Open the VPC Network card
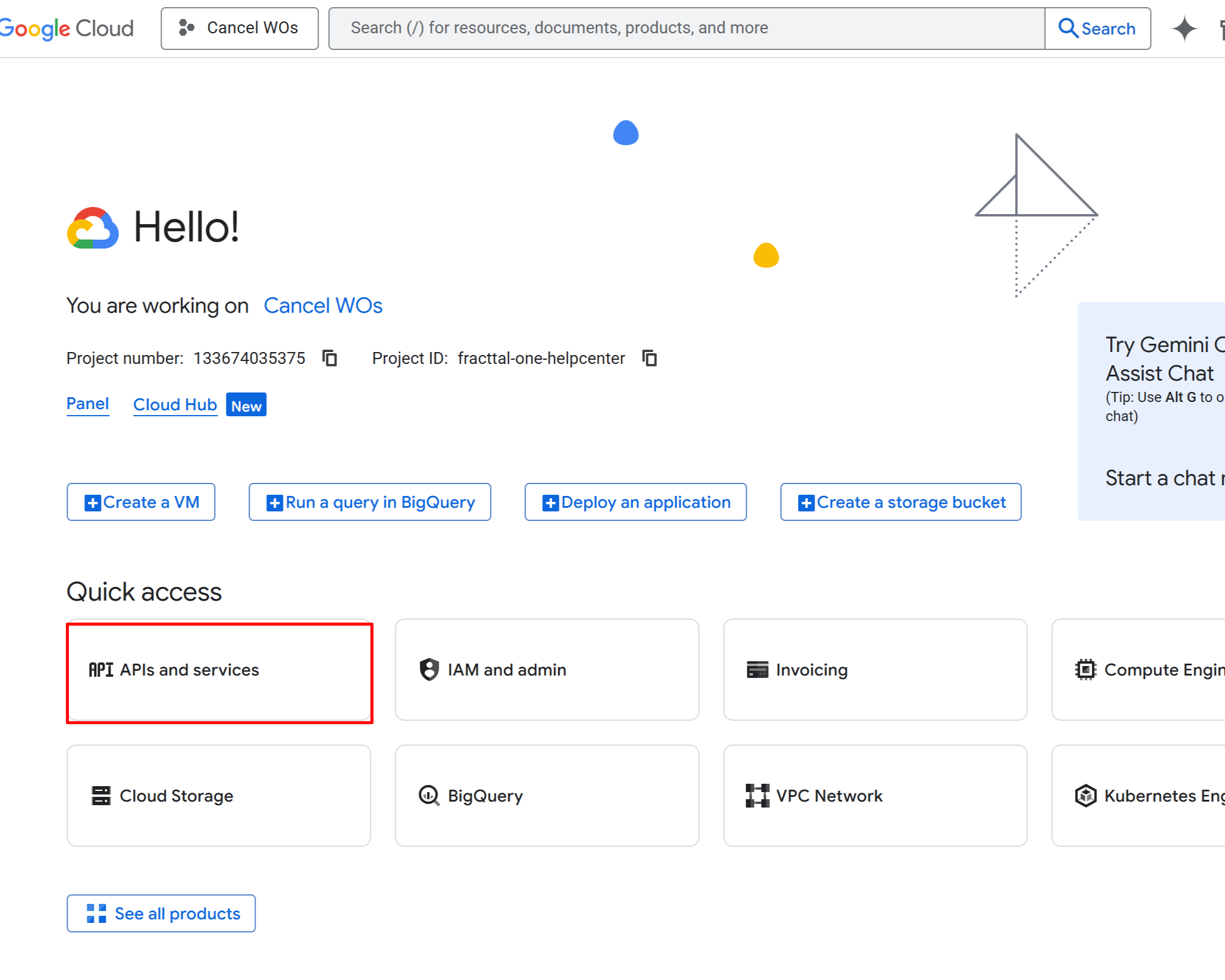This screenshot has height=980, width=1225. pyautogui.click(x=875, y=796)
